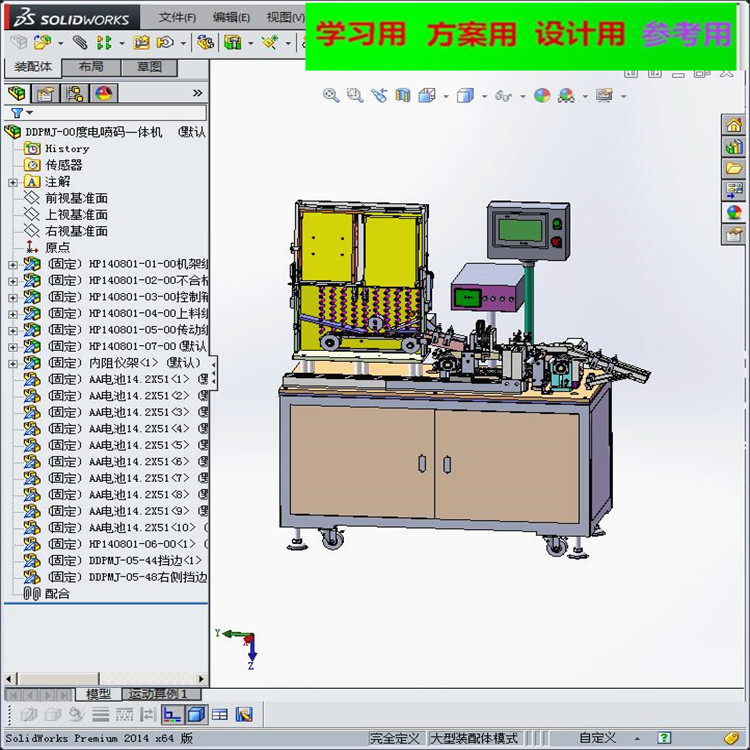
Task: Click the Reference Geometry icon
Action: (x=270, y=43)
